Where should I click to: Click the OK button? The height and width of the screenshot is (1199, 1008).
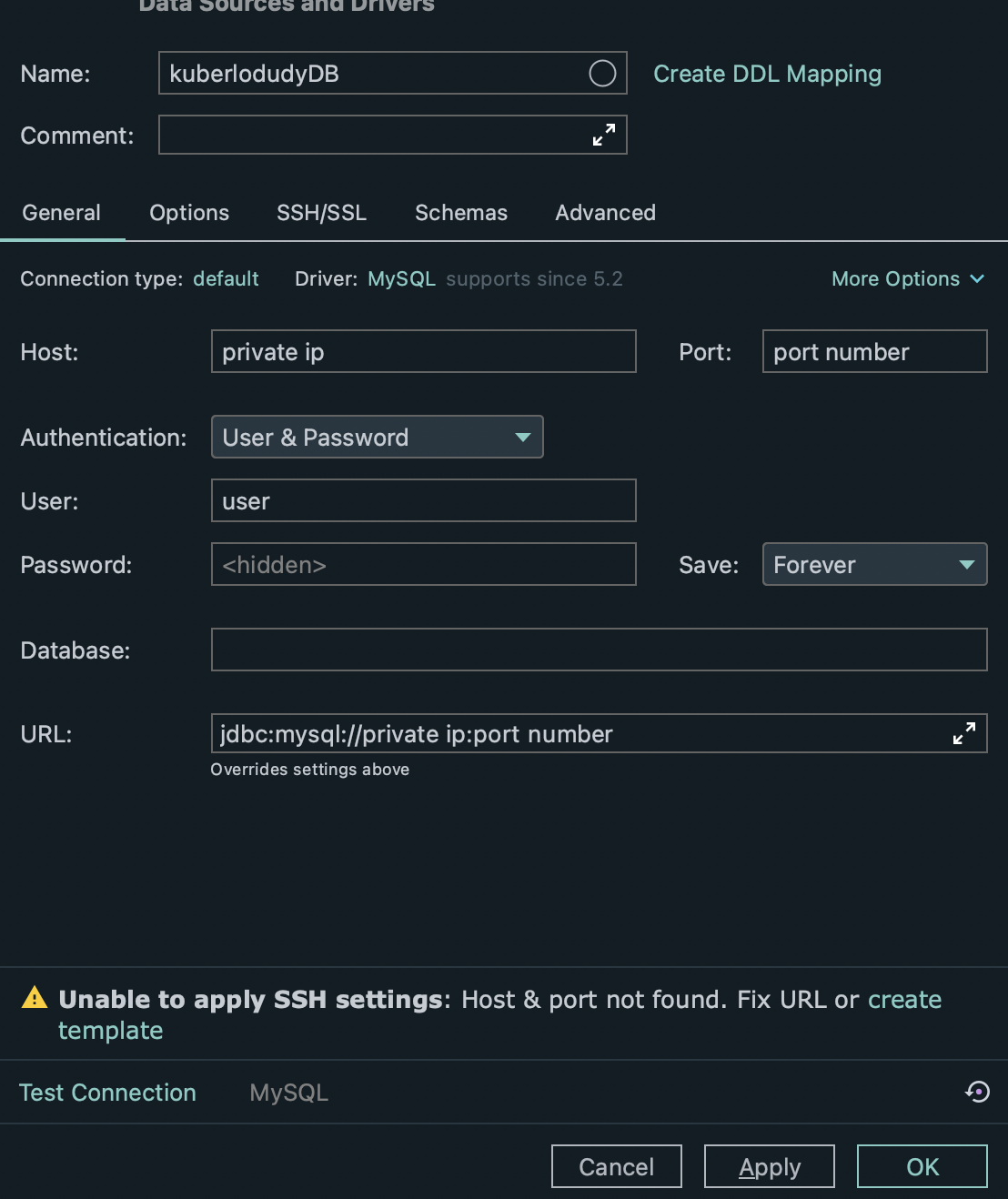coord(922,1166)
